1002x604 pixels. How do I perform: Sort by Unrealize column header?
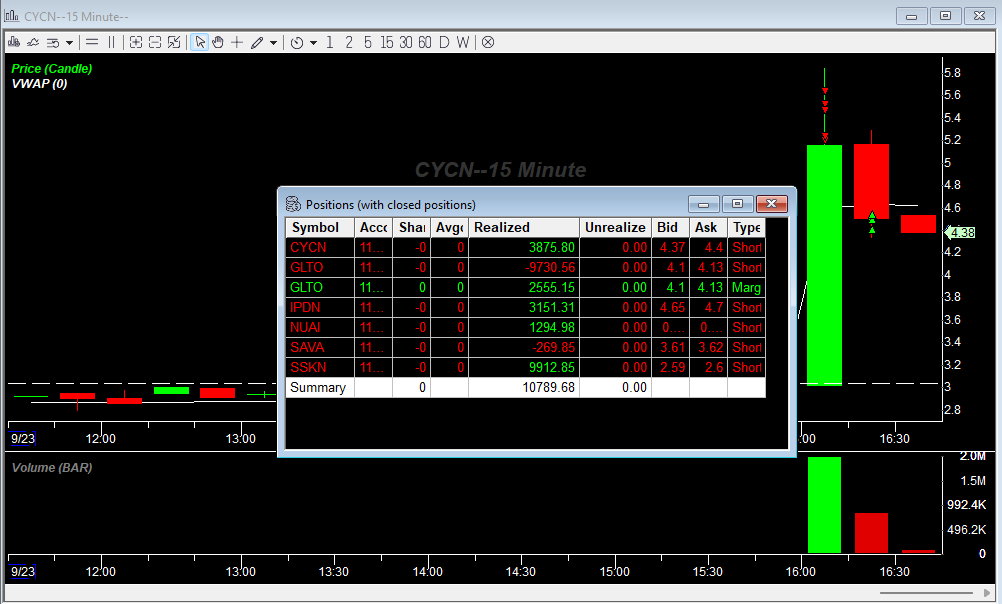[615, 228]
